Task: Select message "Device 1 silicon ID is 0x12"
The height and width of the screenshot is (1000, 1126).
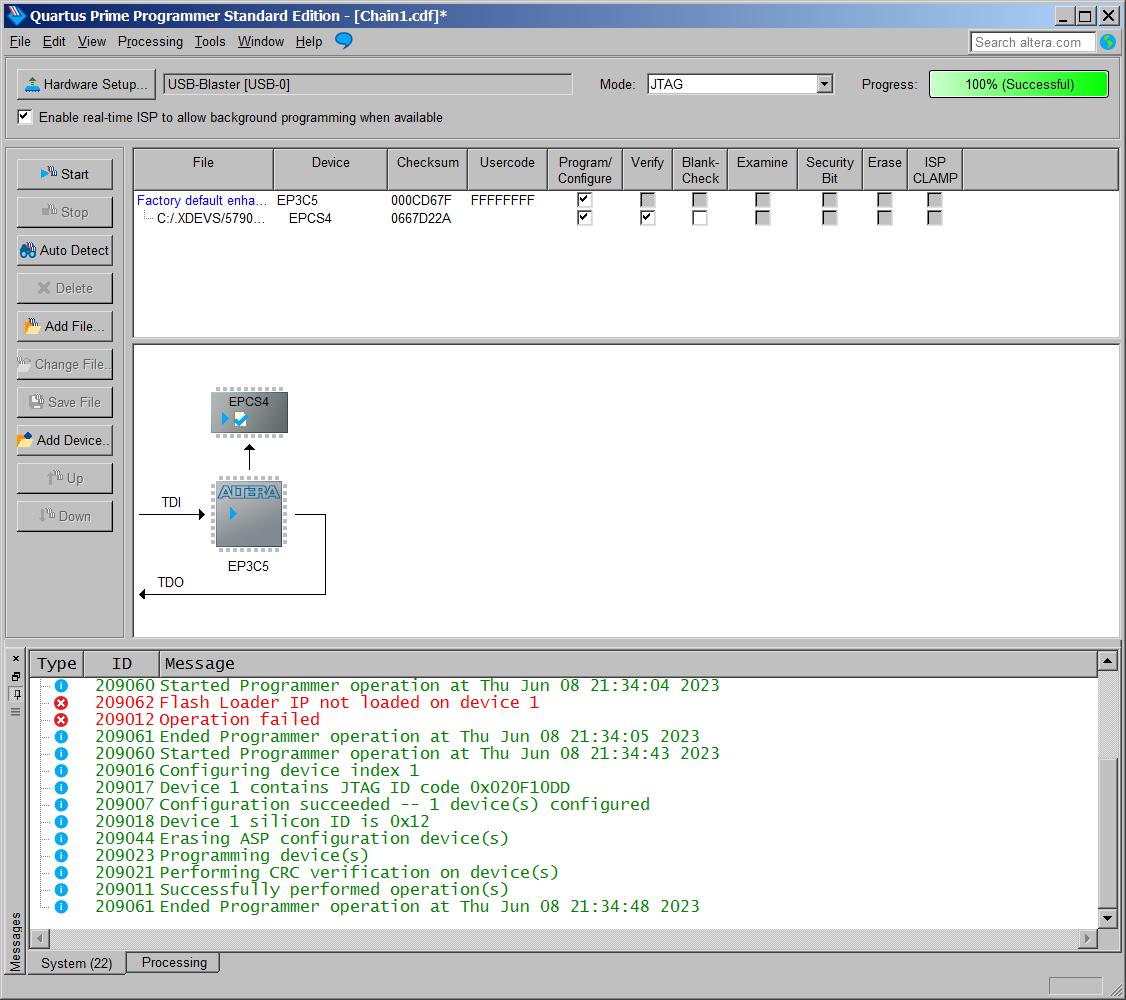Action: [x=294, y=822]
